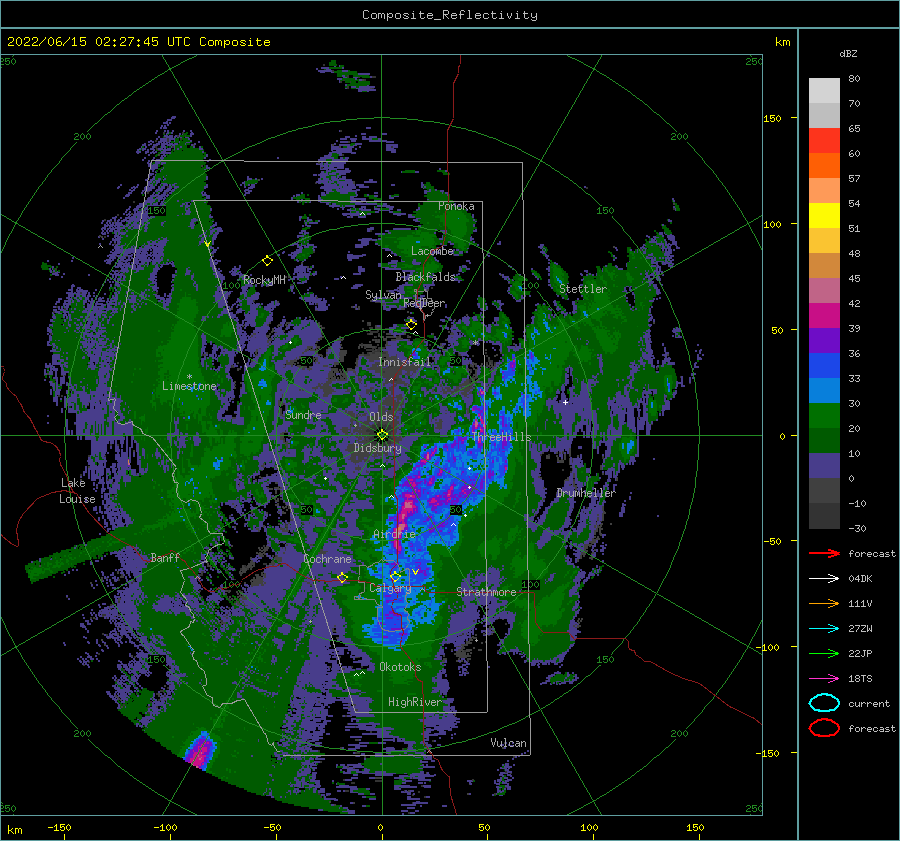Click the red forecast ellipse icon
The image size is (900, 841).
pos(824,728)
